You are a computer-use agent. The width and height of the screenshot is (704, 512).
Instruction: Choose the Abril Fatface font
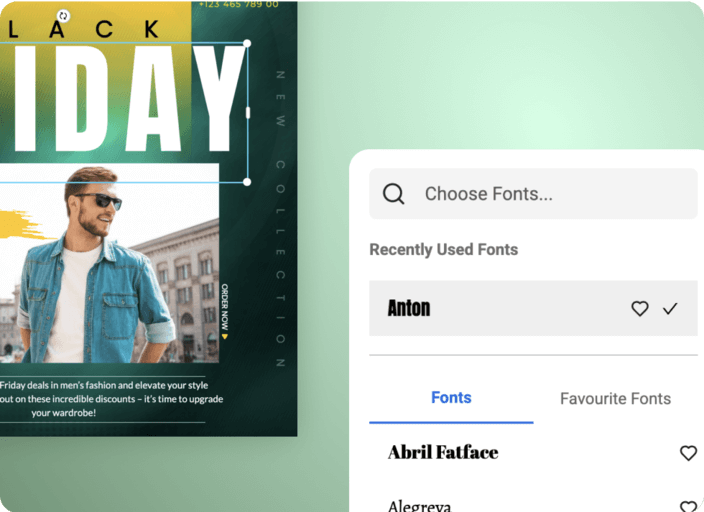(443, 452)
